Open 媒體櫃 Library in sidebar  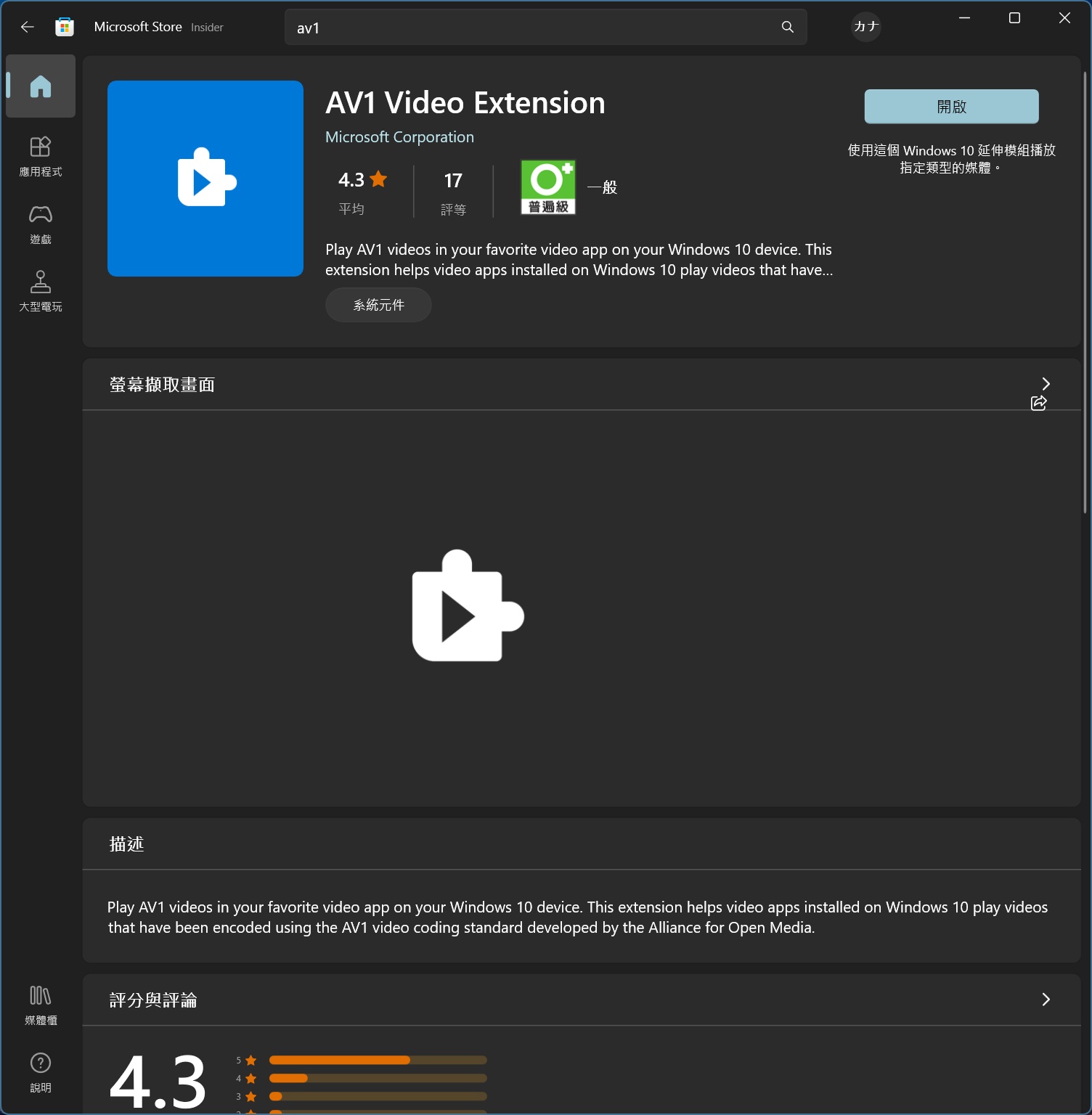tap(41, 1005)
